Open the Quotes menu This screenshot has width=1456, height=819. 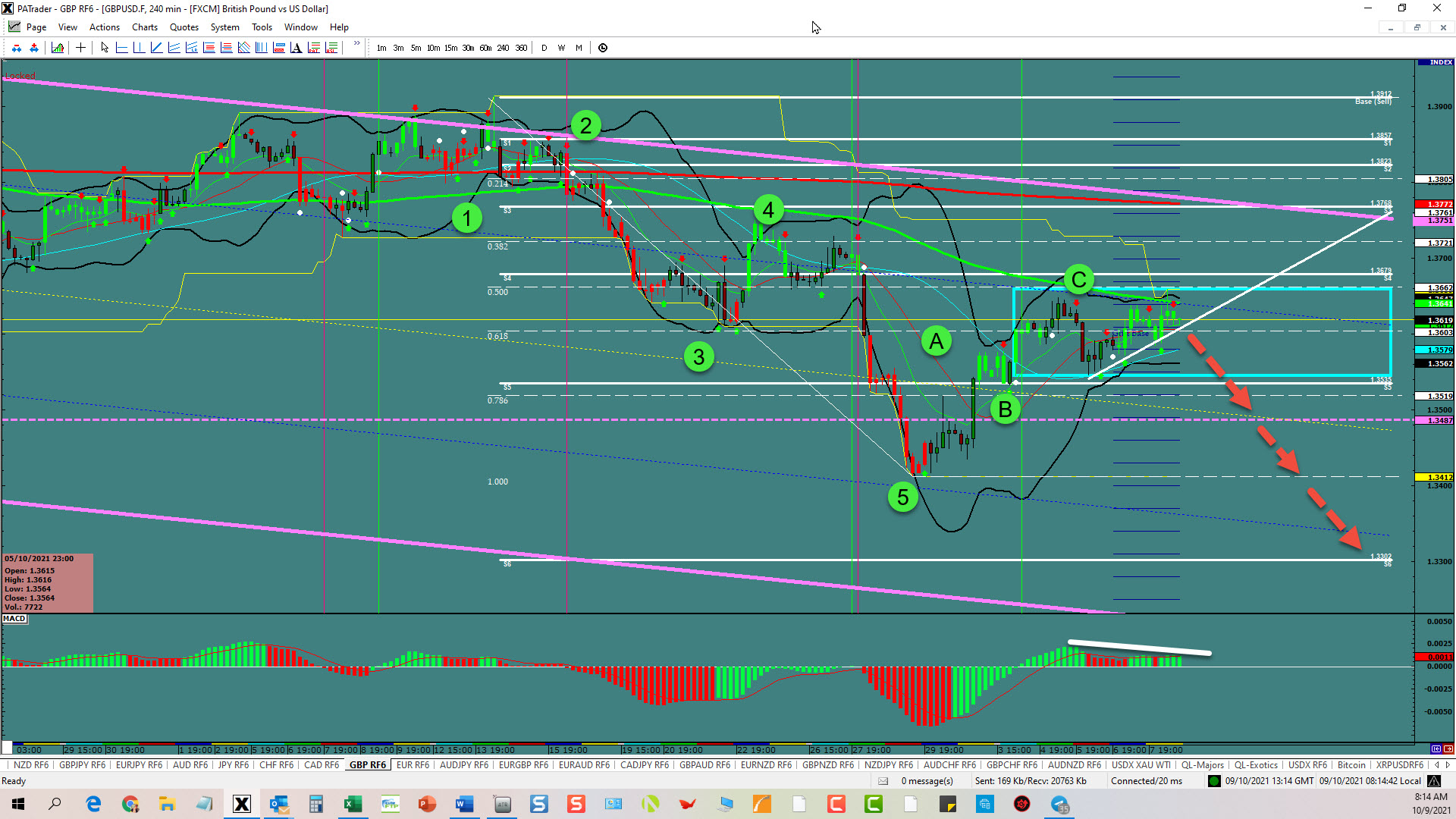pyautogui.click(x=184, y=27)
